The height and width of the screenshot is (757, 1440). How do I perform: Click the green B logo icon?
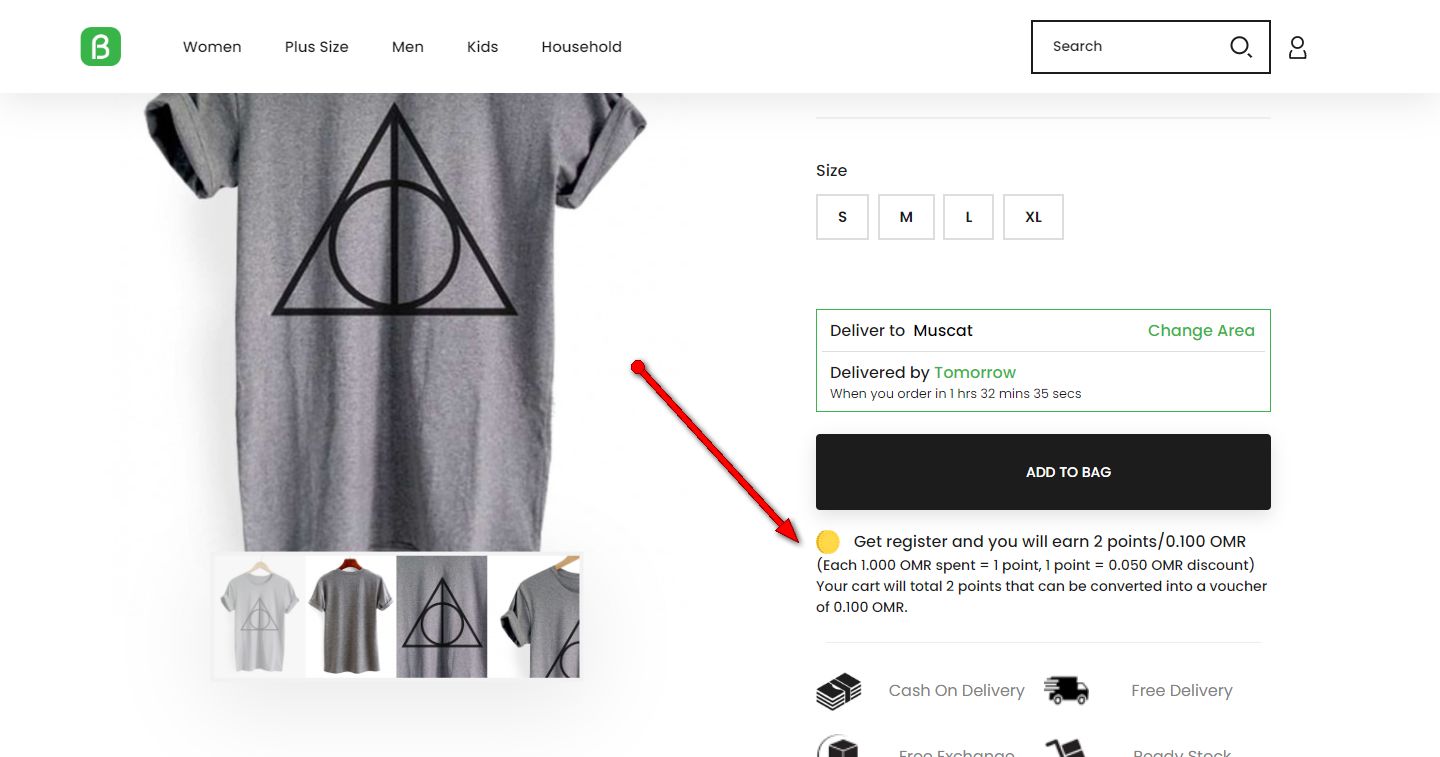pyautogui.click(x=101, y=47)
